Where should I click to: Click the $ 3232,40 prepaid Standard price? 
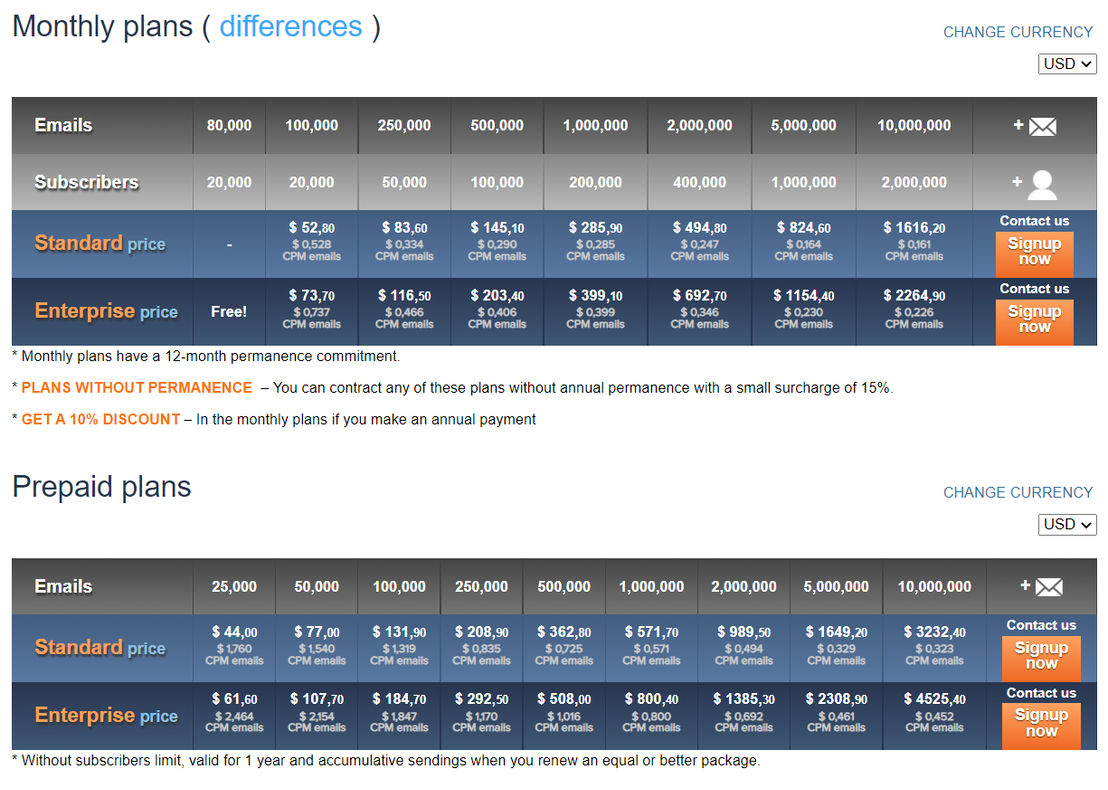(x=935, y=632)
